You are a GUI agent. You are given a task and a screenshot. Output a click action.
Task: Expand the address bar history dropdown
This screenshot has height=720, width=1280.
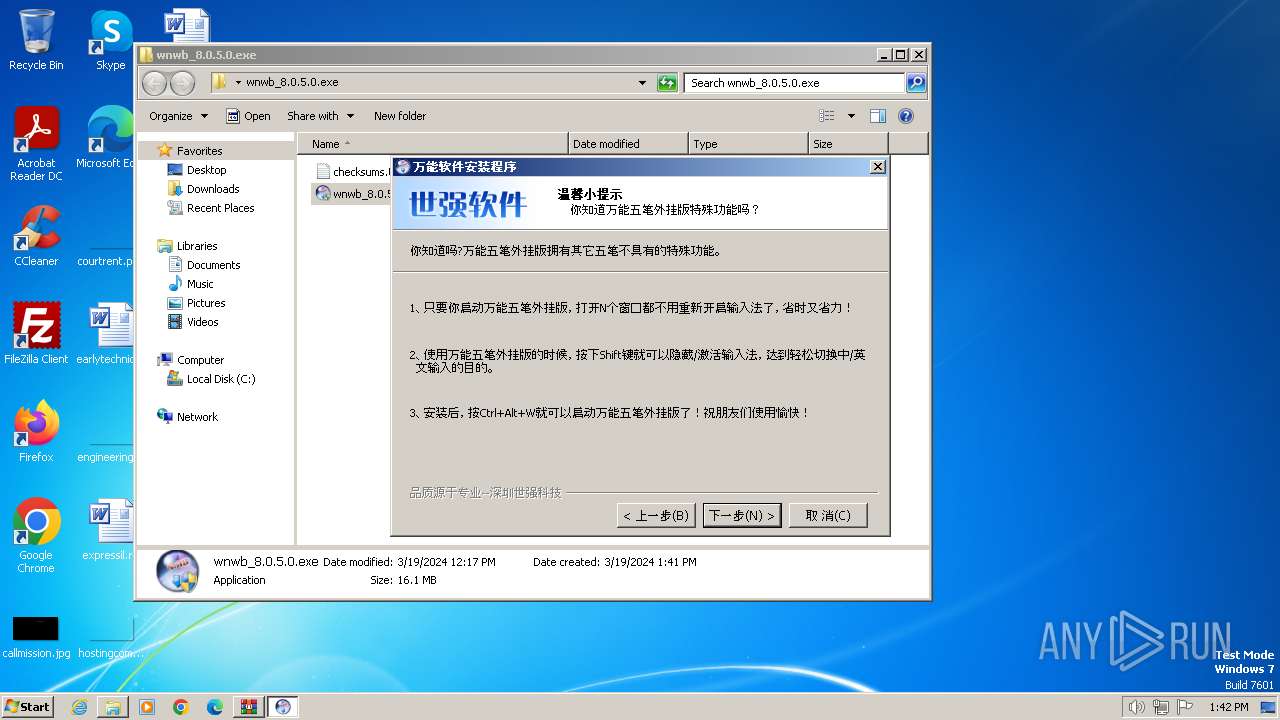pos(642,83)
